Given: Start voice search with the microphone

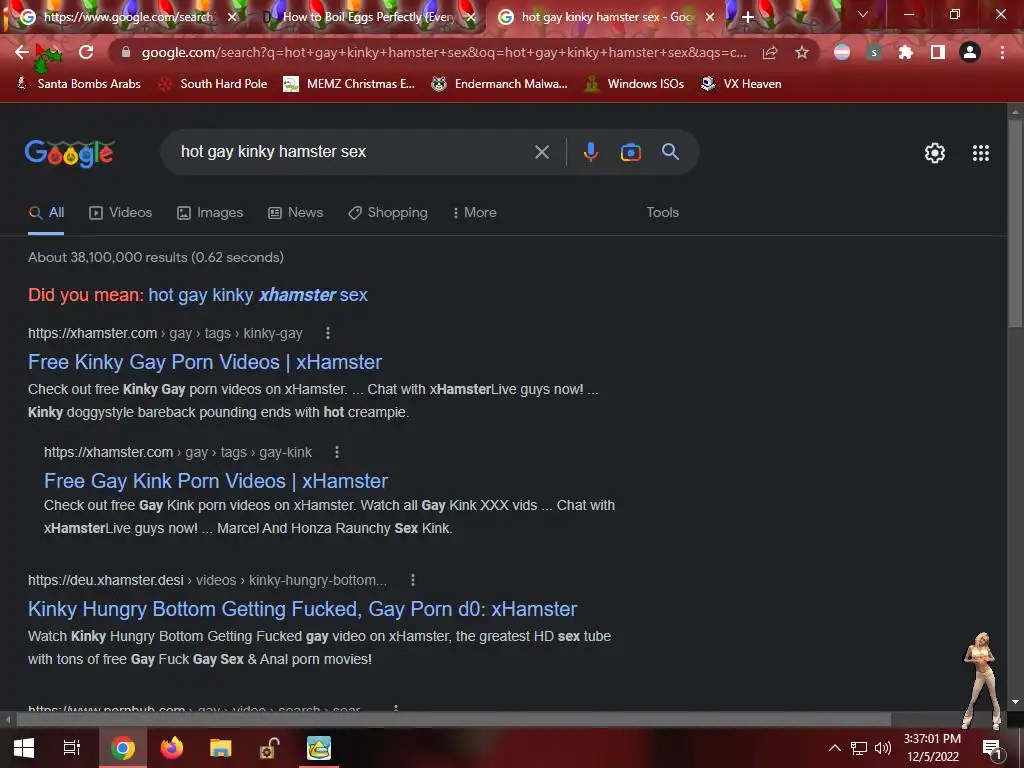Looking at the screenshot, I should coord(590,152).
